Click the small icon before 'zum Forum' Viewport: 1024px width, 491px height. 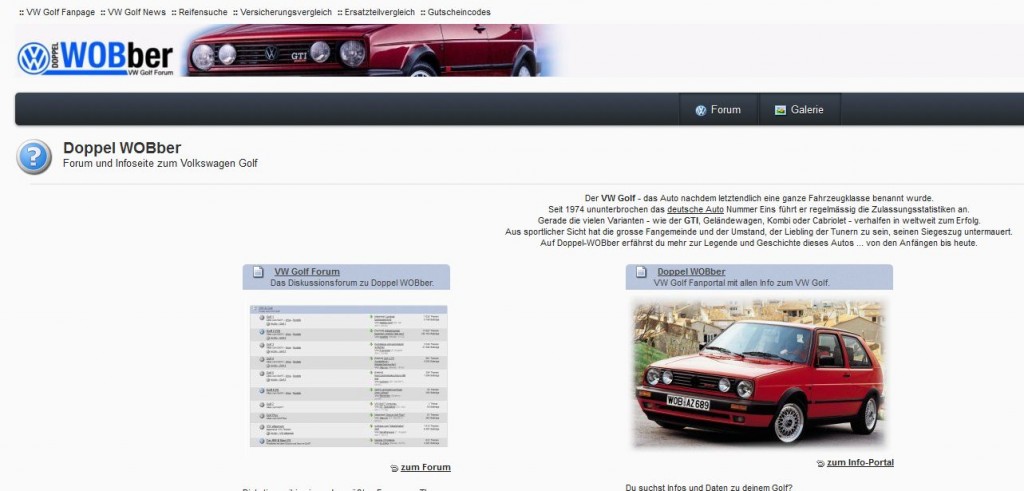(394, 468)
